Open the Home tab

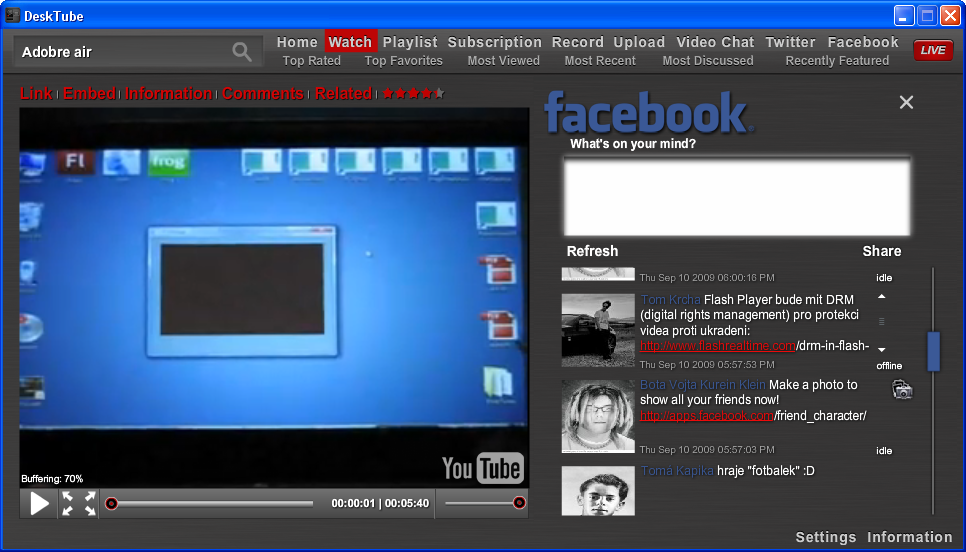[297, 42]
